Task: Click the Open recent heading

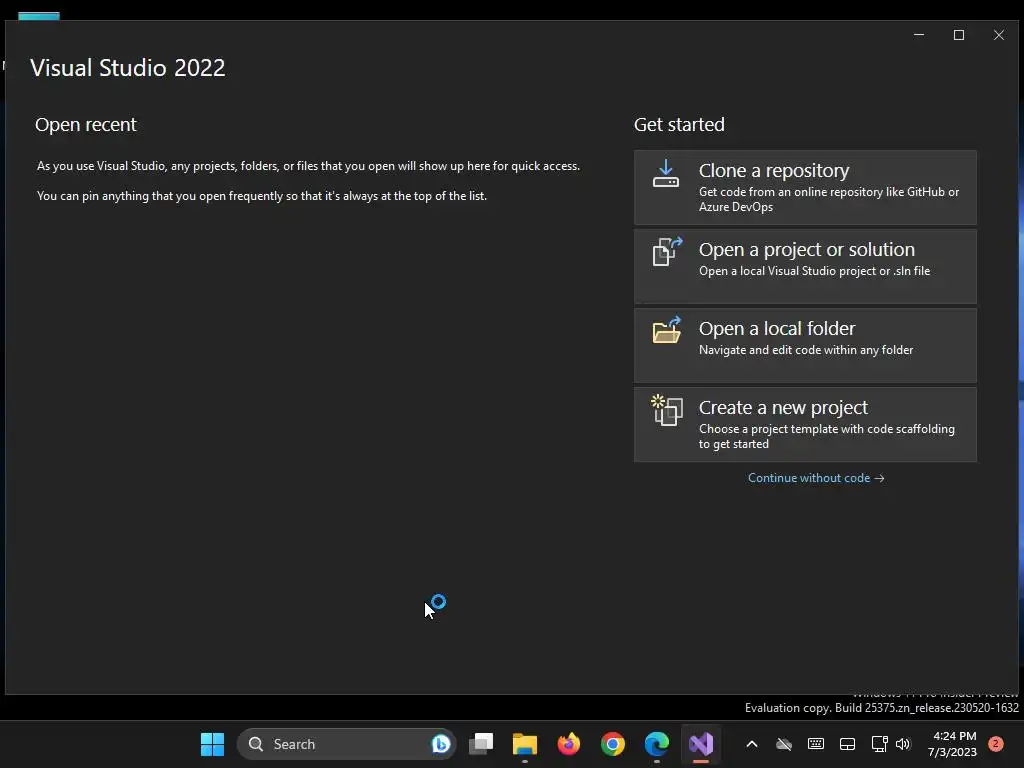Action: coord(86,125)
